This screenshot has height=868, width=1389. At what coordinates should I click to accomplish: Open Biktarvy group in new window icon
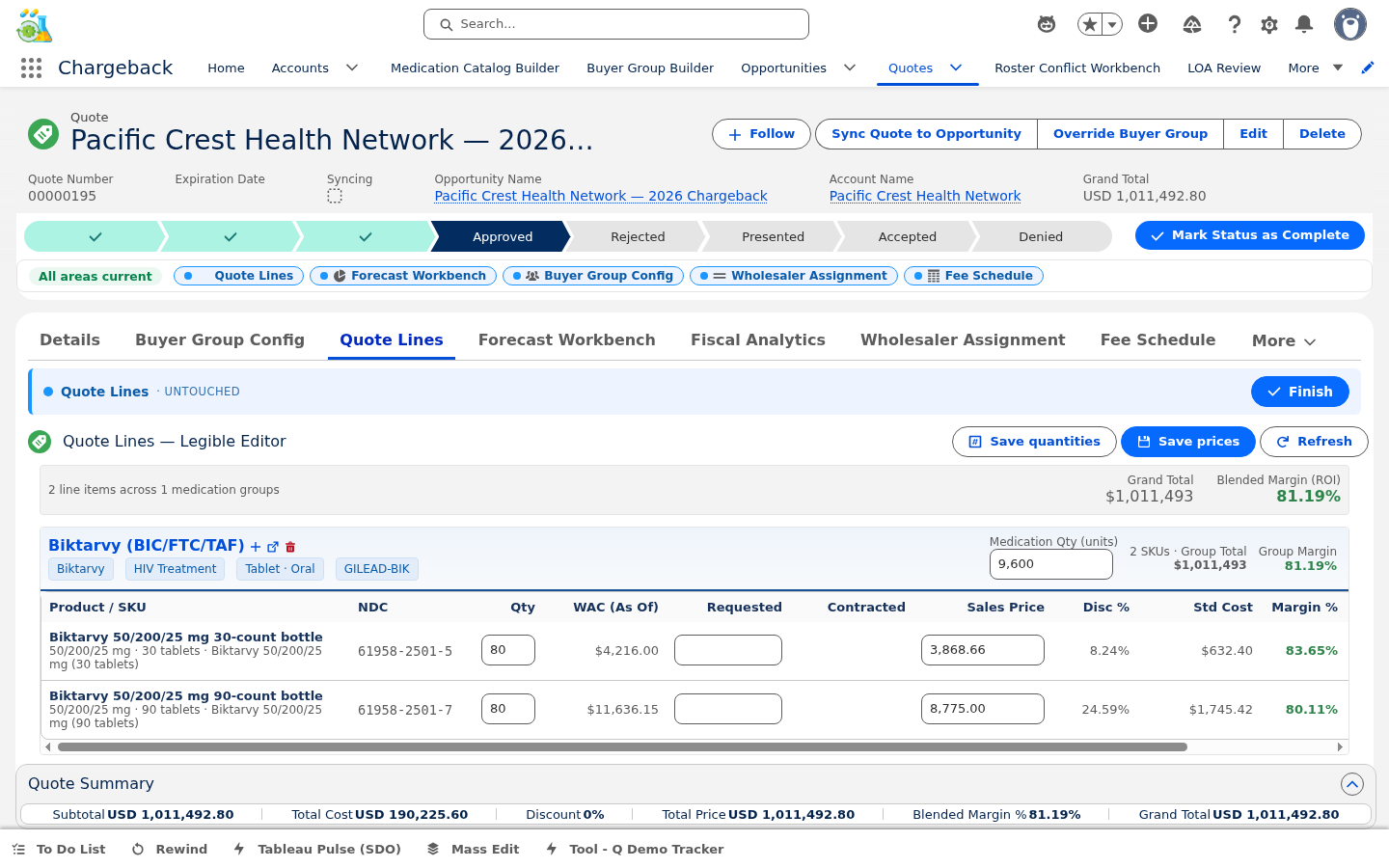273,547
